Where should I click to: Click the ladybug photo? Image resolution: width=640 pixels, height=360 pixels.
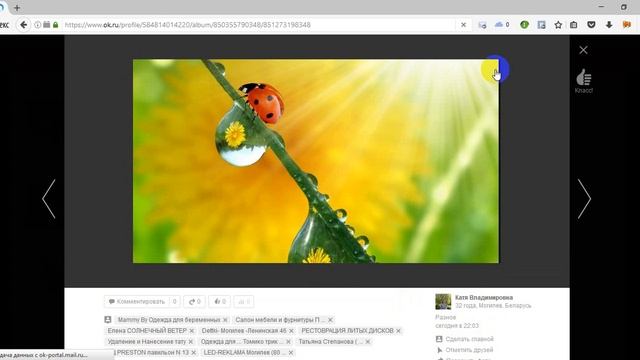pos(316,161)
